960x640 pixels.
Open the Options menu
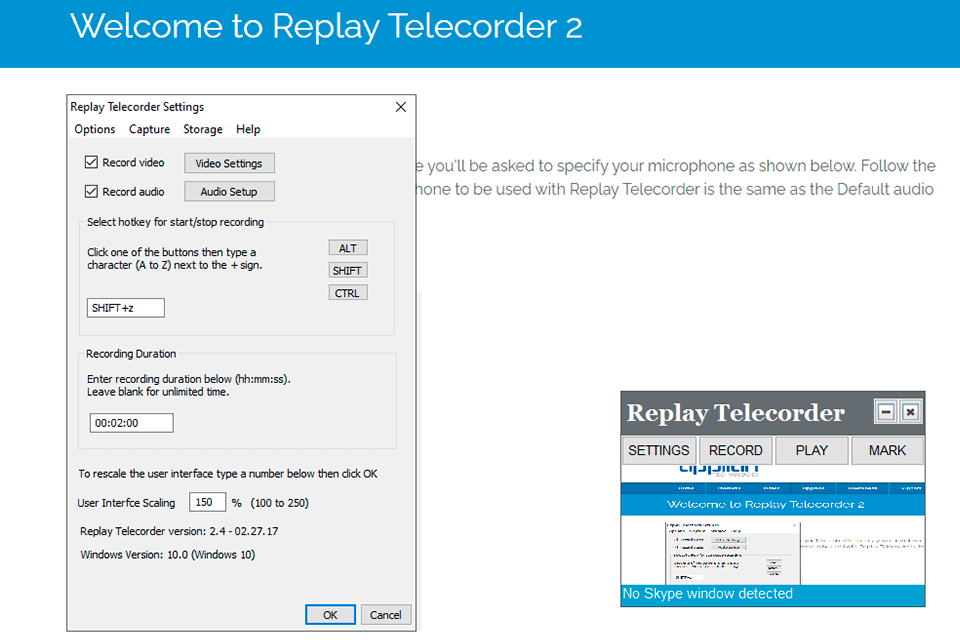point(94,129)
